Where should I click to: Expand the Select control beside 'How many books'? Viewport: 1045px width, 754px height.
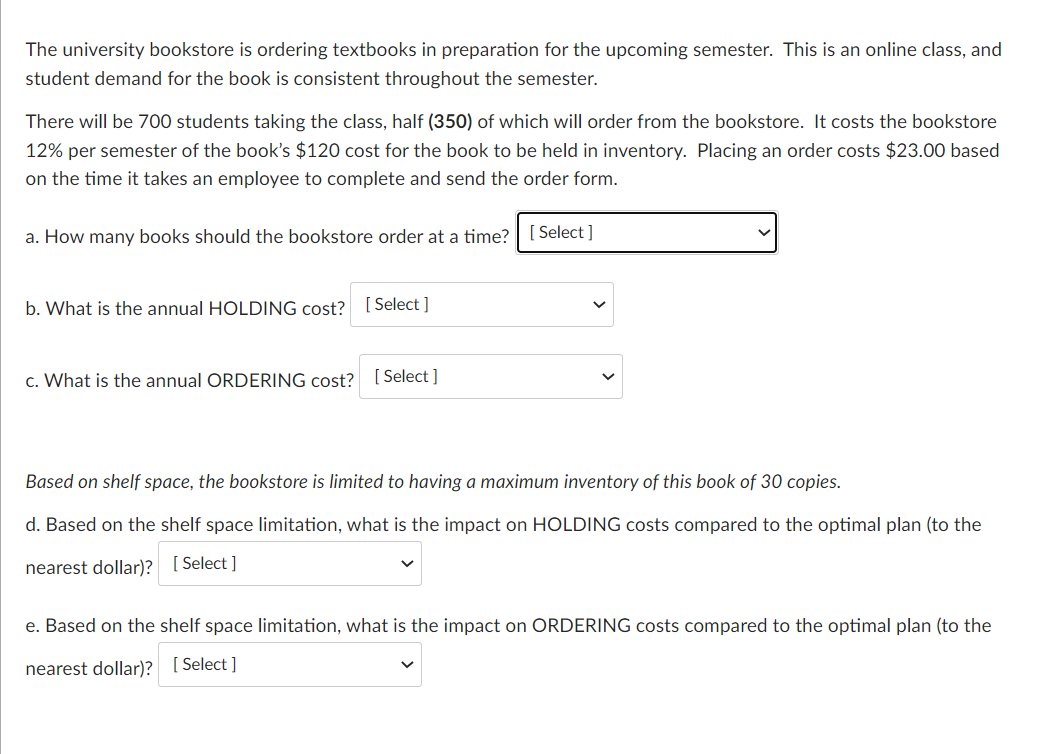pyautogui.click(x=646, y=232)
